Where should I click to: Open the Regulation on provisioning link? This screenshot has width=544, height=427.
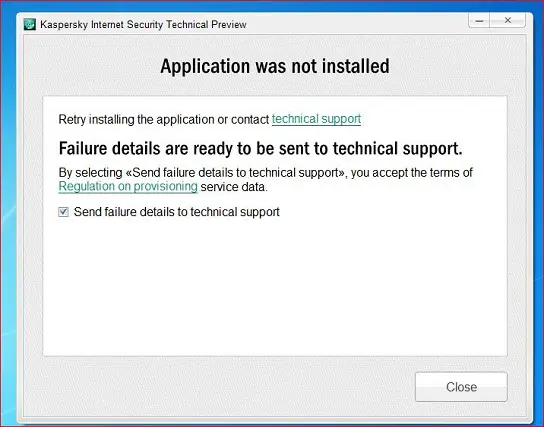pyautogui.click(x=128, y=186)
